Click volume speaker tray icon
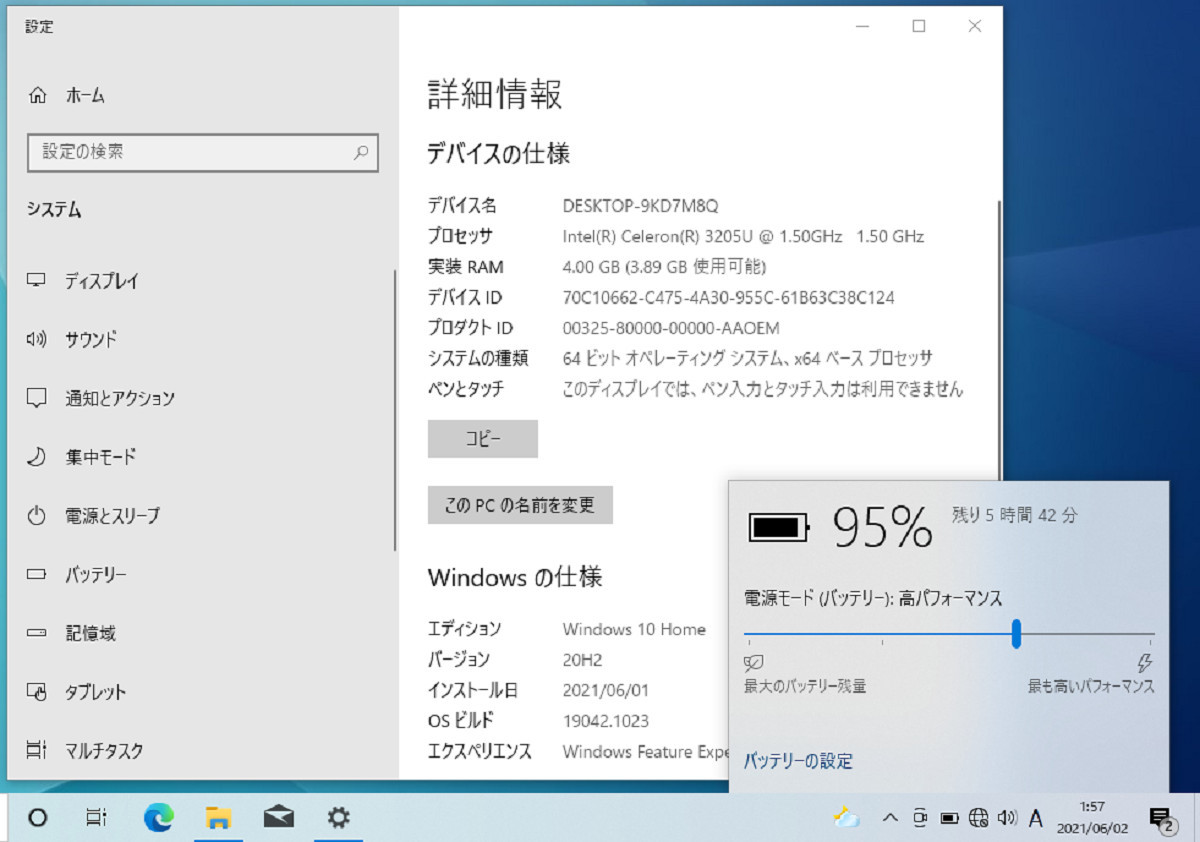The width and height of the screenshot is (1200, 842). pos(1007,818)
